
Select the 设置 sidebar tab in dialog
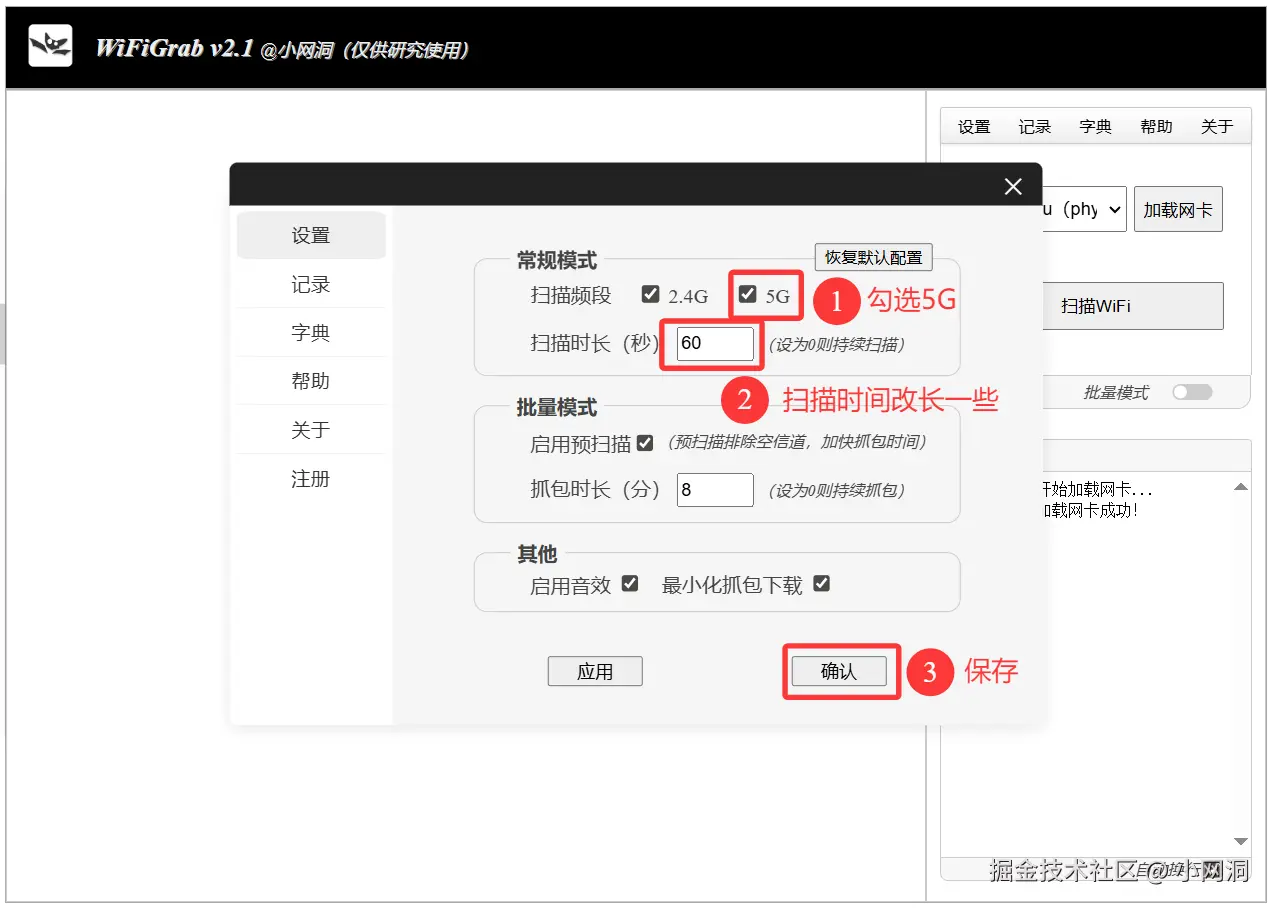pos(311,236)
